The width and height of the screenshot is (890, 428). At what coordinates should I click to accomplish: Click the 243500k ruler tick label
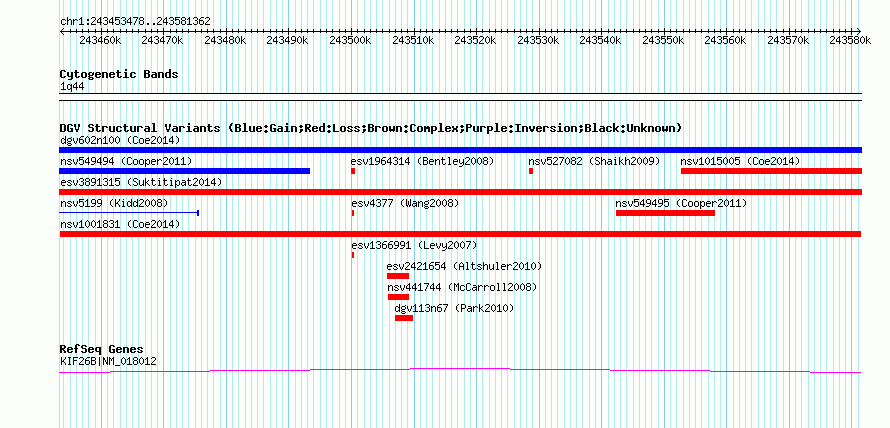point(350,40)
